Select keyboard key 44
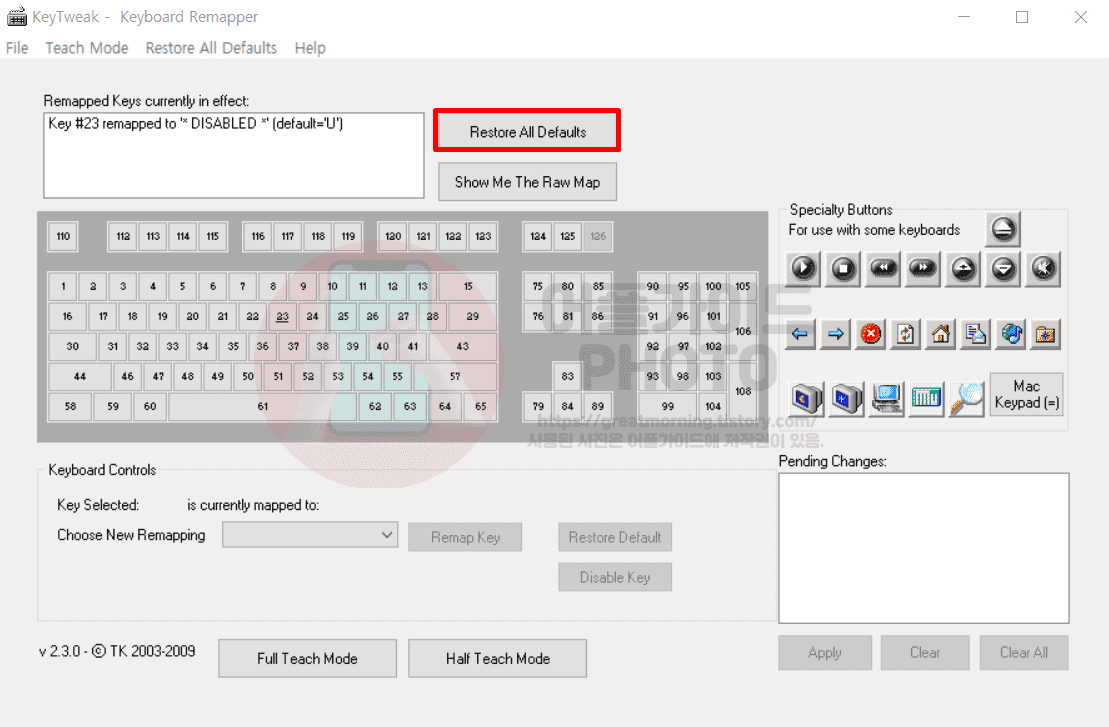This screenshot has width=1109, height=727. tap(80, 376)
